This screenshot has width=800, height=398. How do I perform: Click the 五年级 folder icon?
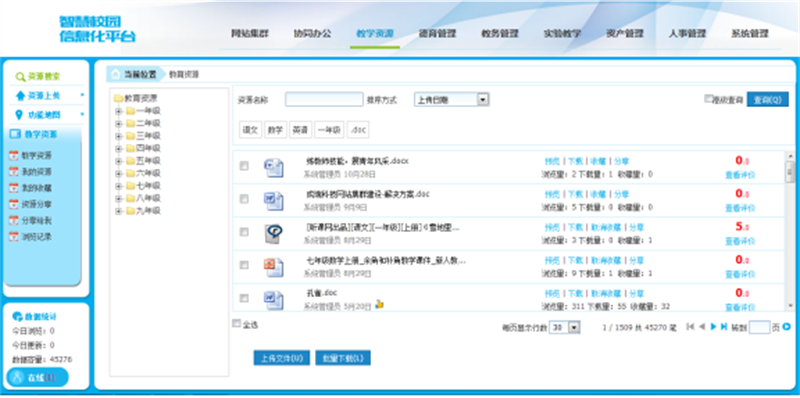click(131, 161)
